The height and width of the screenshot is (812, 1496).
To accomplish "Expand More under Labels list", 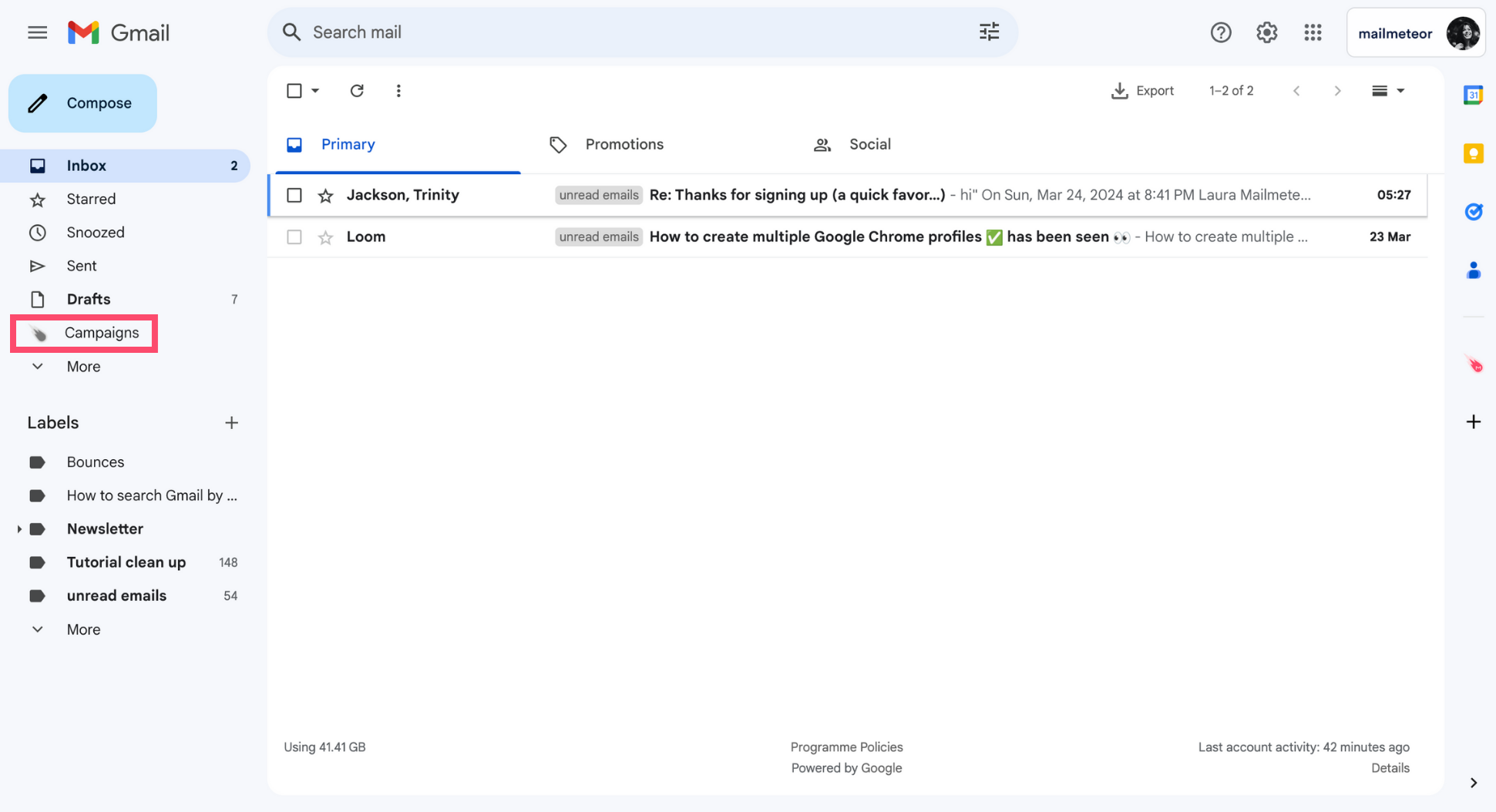I will pyautogui.click(x=83, y=629).
